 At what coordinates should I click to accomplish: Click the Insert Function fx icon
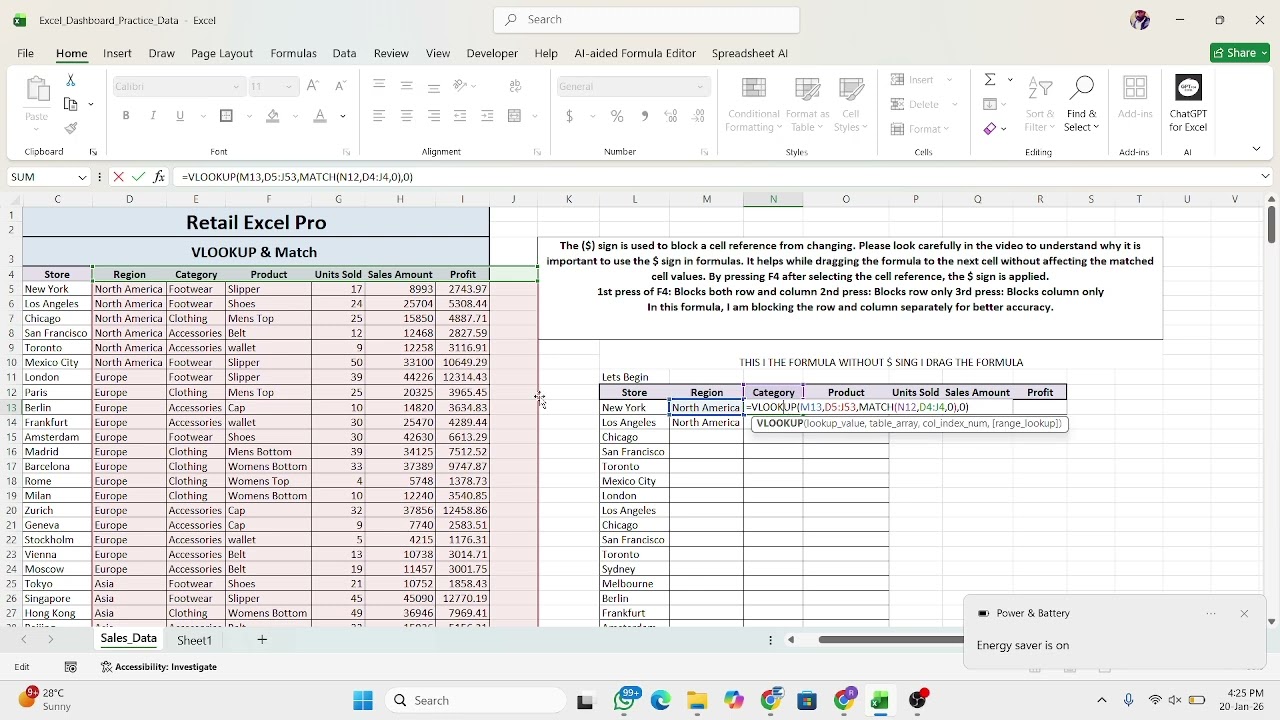(x=159, y=177)
